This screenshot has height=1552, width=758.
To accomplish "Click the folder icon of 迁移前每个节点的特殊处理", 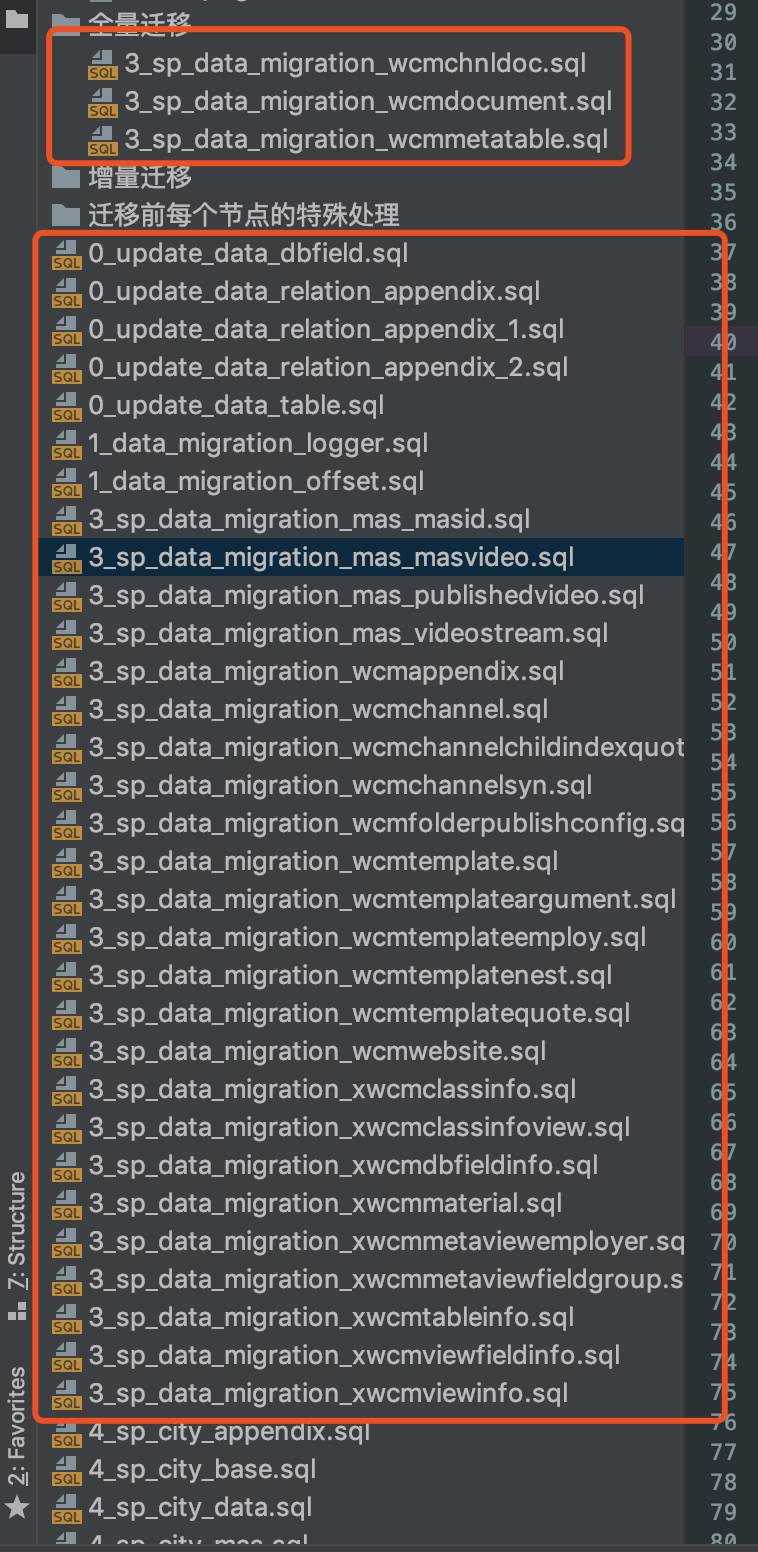I will [x=66, y=215].
